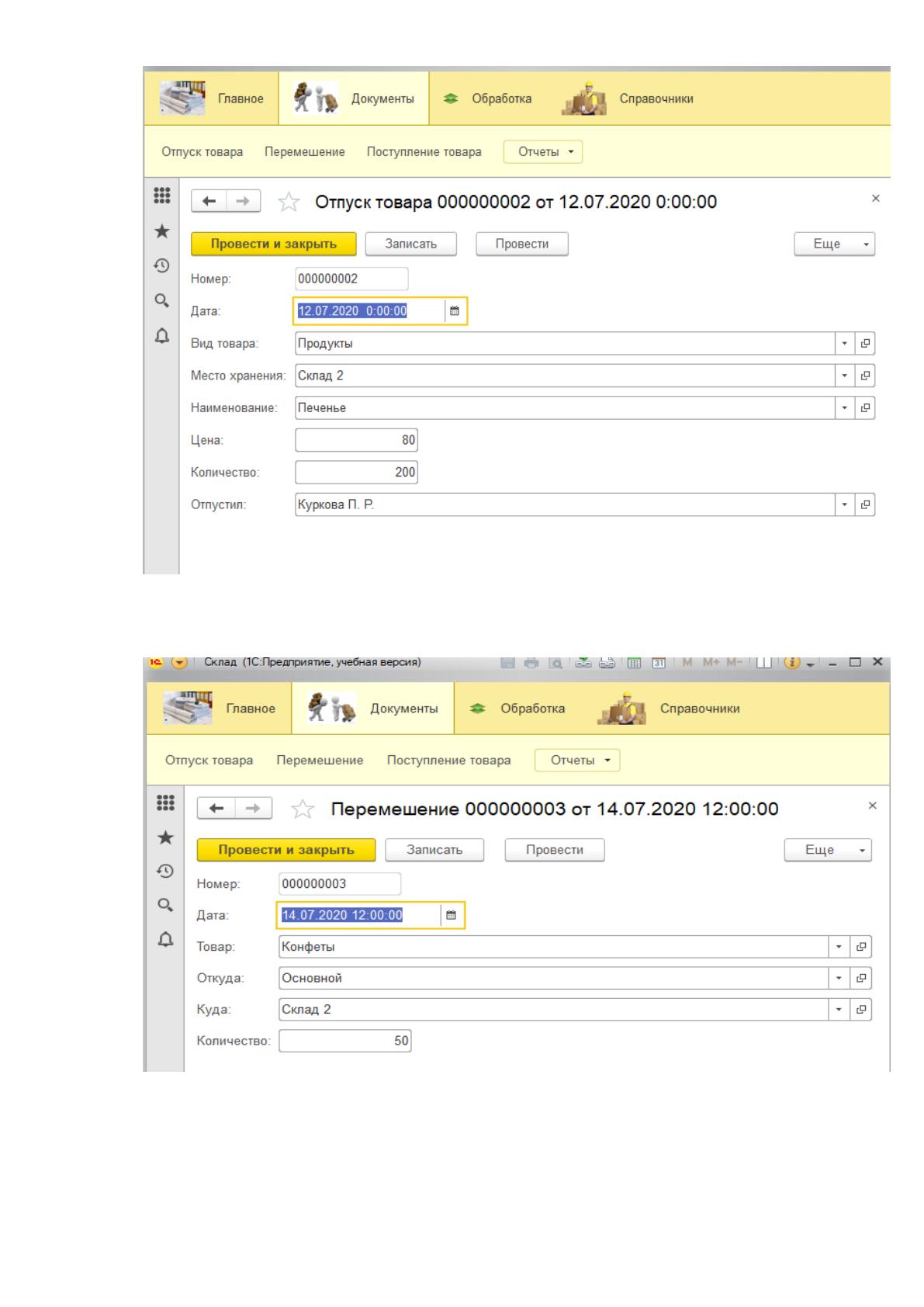Viewport: 924px width, 1307px height.
Task: Open Еще dropdown in Отпуск товара form
Action: coord(834,244)
